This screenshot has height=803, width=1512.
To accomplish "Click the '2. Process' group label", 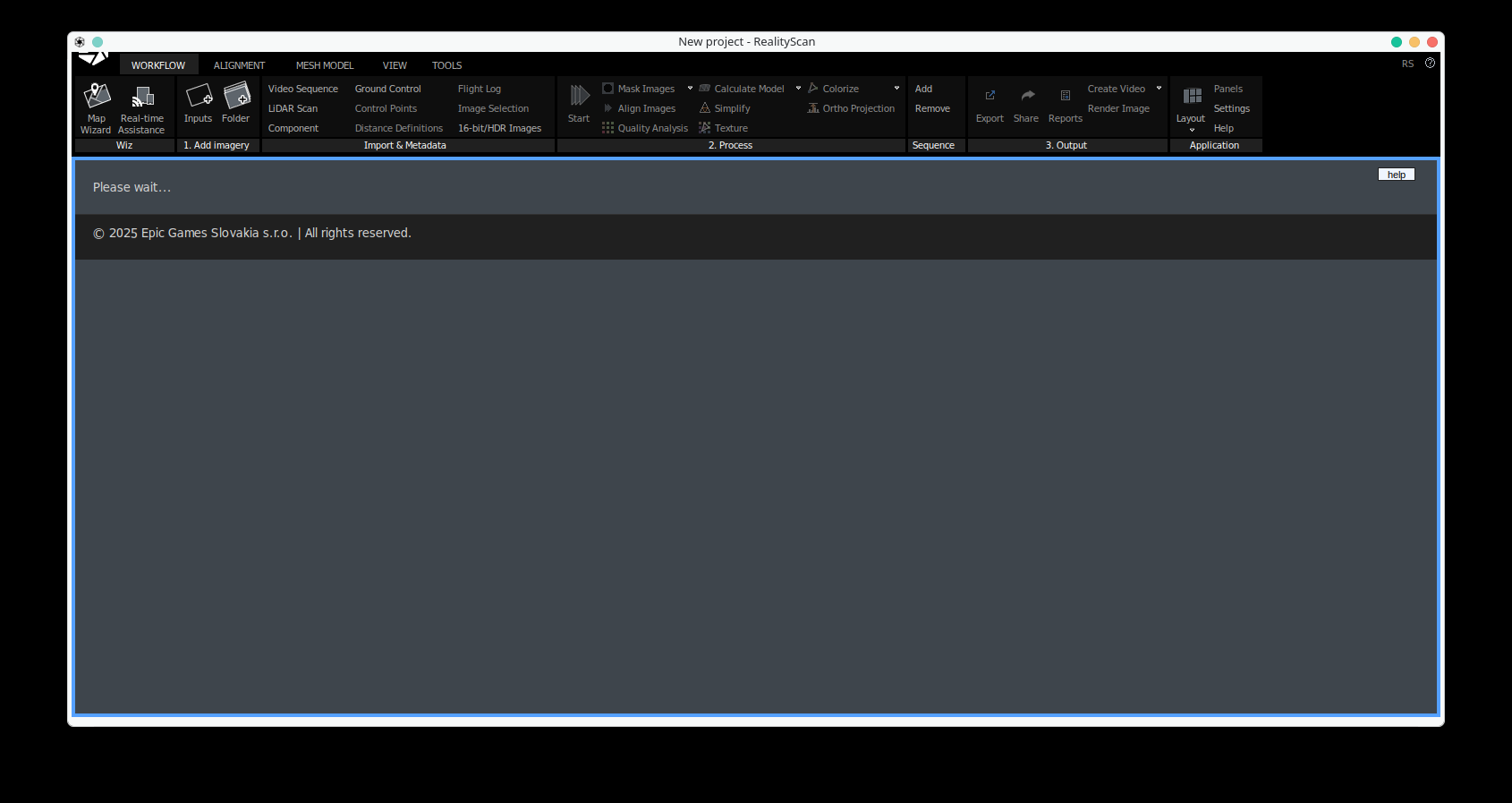I will pyautogui.click(x=731, y=145).
